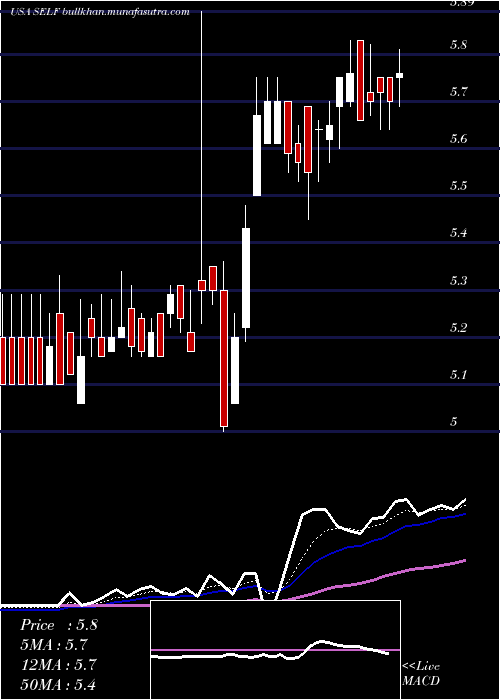Click the 'USA SELF bullkhan.munafasutra.com' title text

100,12
